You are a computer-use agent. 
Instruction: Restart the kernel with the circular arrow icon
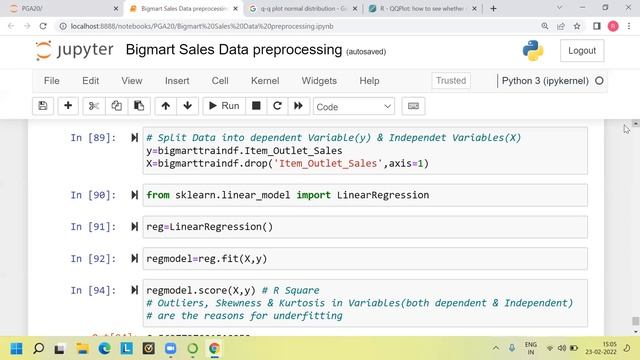point(277,106)
